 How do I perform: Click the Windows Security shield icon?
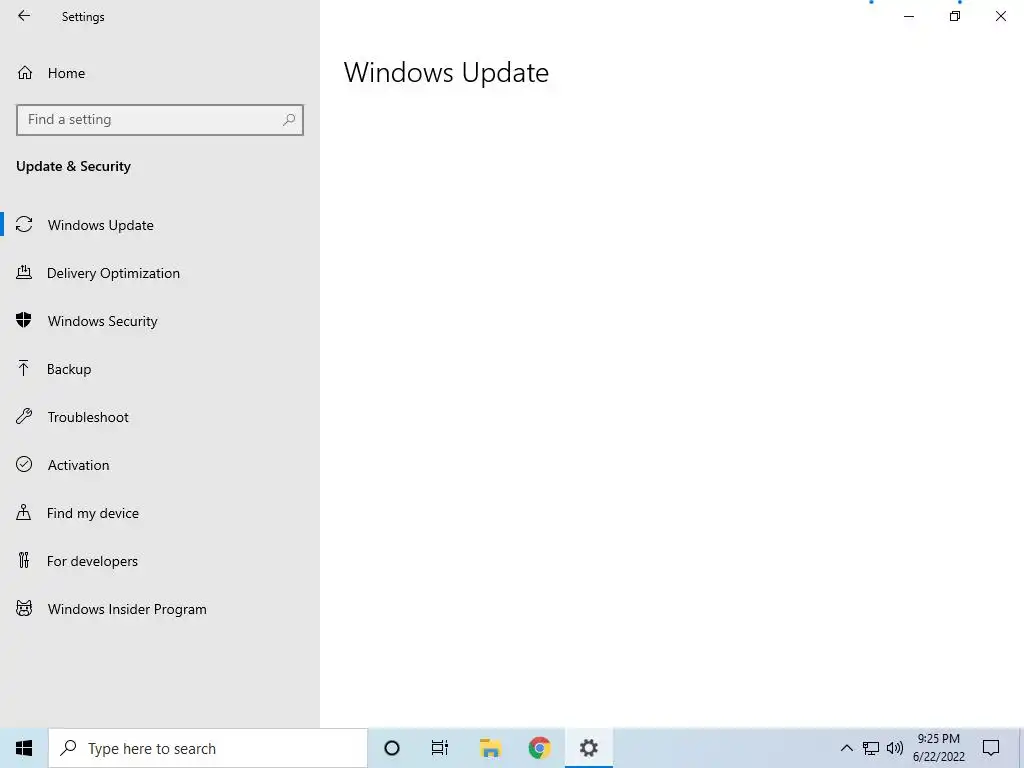point(24,320)
